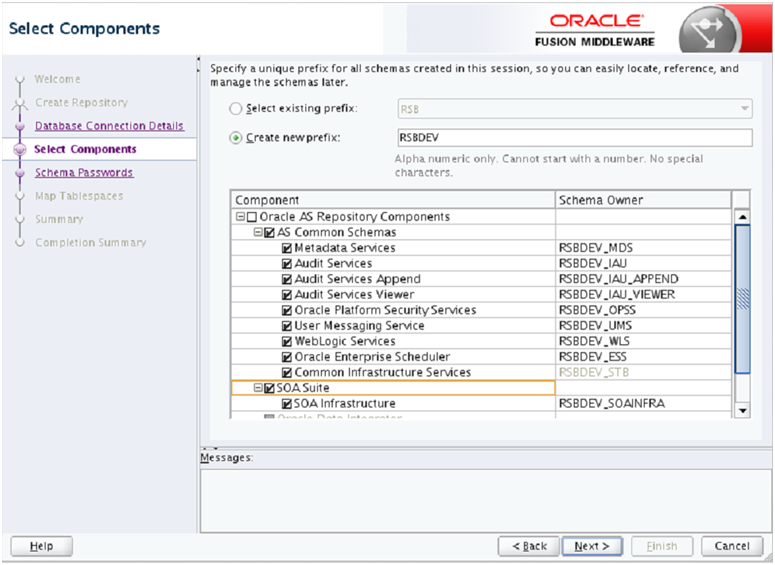Uncheck the SOA Suite checkbox
This screenshot has height=565, width=775.
[x=269, y=389]
